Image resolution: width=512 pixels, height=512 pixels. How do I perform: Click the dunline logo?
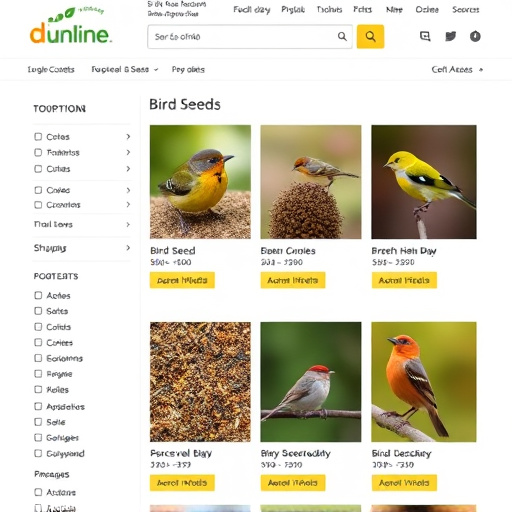(x=70, y=27)
